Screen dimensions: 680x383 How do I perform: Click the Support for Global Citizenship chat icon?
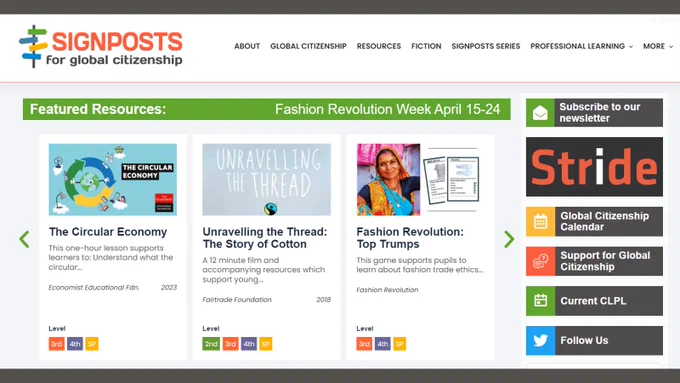tap(540, 261)
